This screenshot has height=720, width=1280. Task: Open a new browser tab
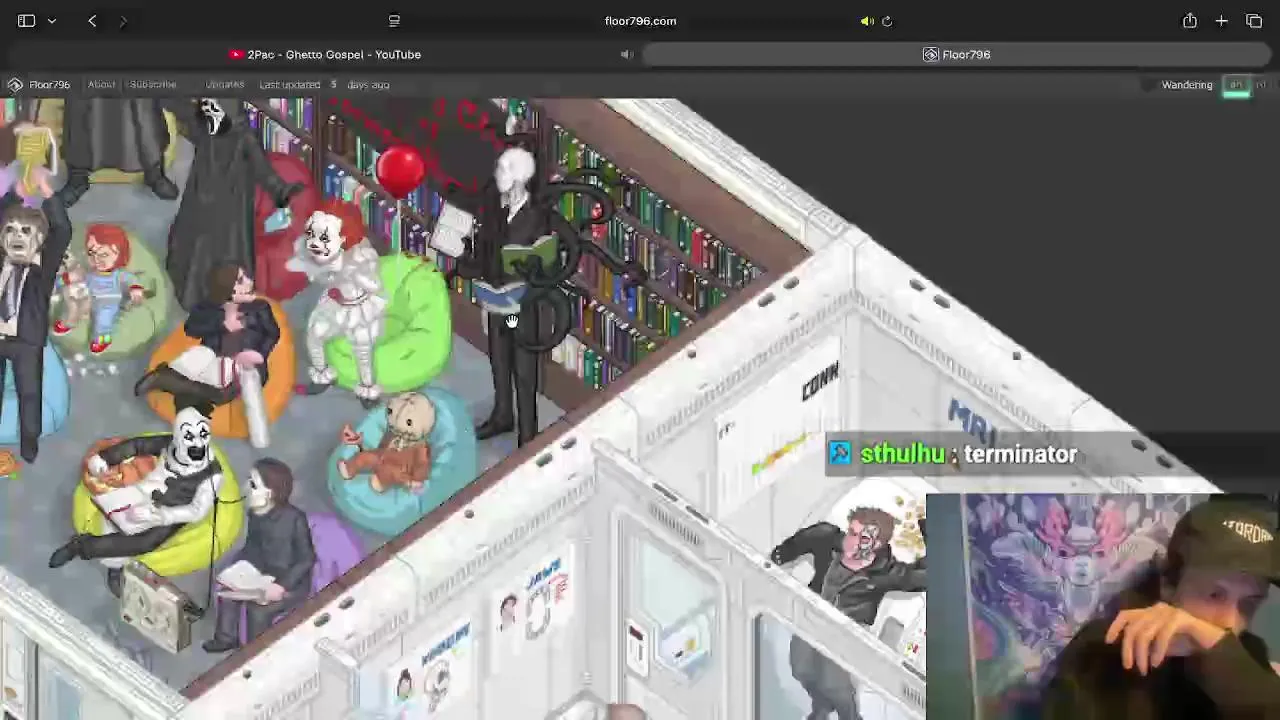[x=1222, y=20]
